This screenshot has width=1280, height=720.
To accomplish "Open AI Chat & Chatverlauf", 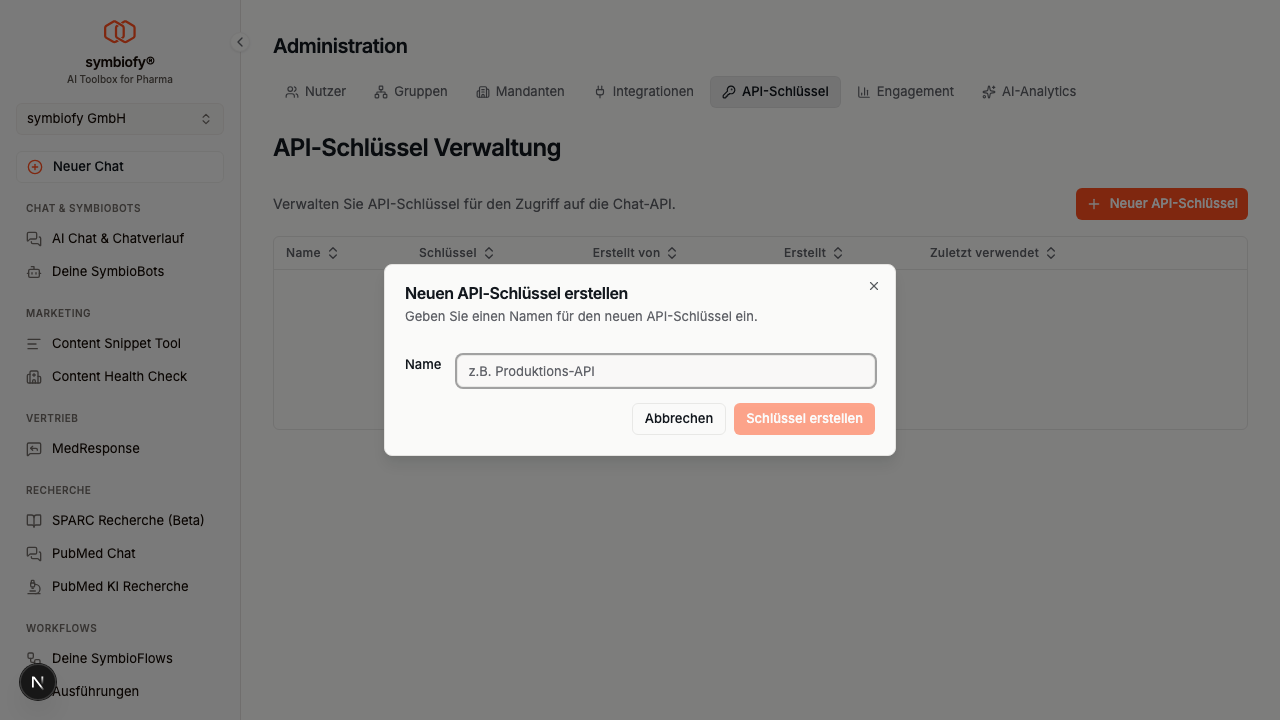I will pyautogui.click(x=117, y=238).
